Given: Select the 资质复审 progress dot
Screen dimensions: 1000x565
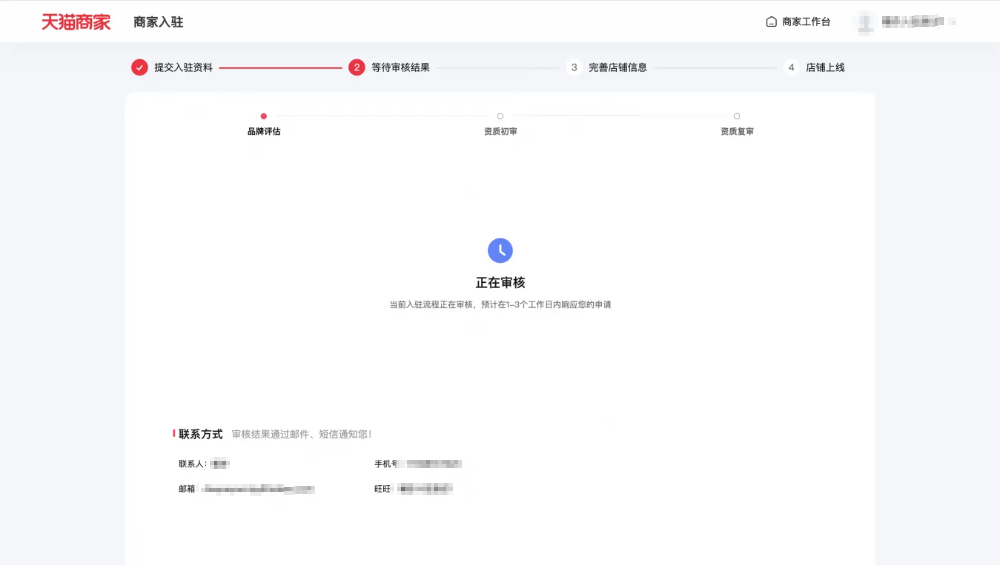Looking at the screenshot, I should (737, 116).
